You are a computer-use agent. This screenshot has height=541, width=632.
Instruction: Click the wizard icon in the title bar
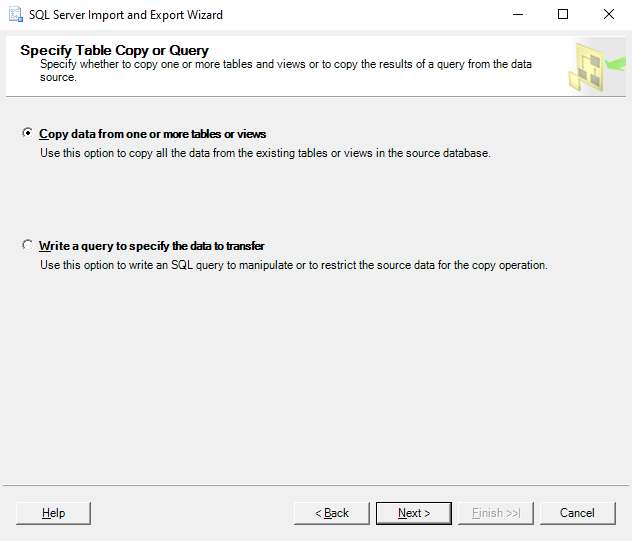(14, 15)
